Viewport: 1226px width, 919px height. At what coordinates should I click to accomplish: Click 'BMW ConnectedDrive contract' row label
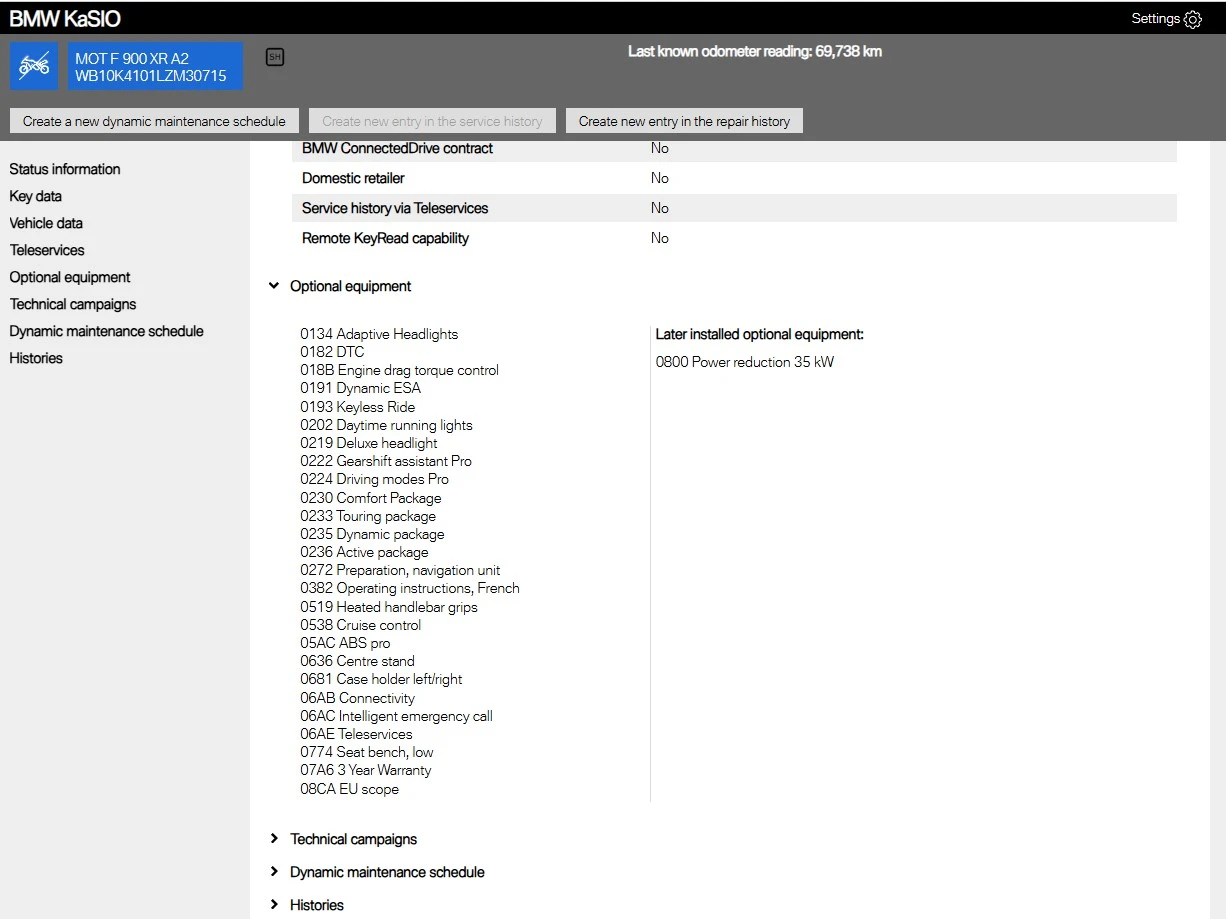[398, 148]
